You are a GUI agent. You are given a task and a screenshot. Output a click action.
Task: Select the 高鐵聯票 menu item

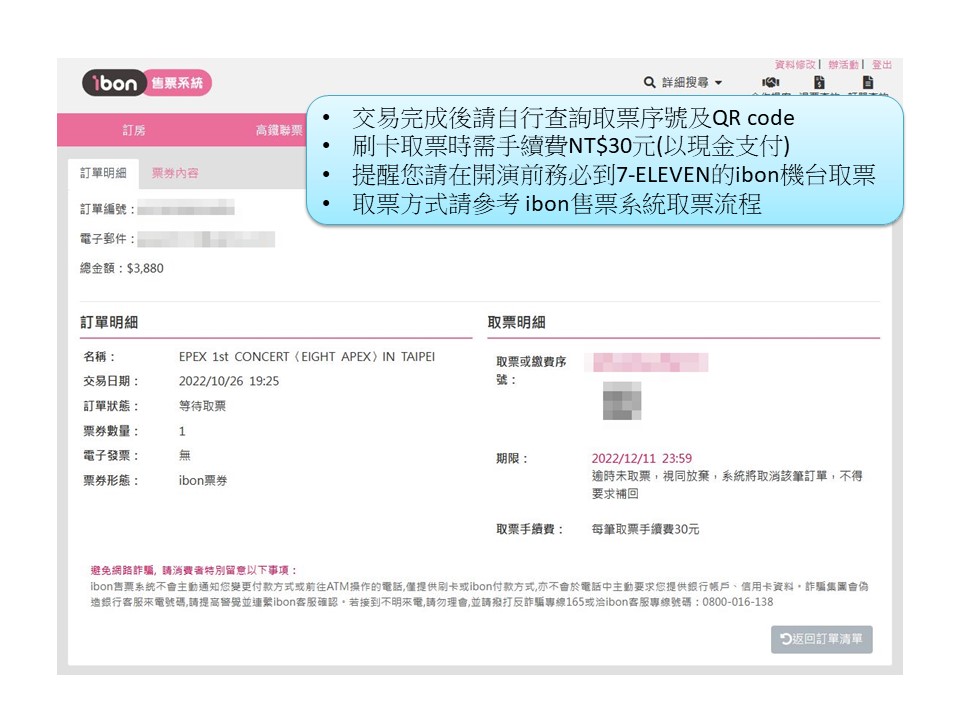pos(279,130)
